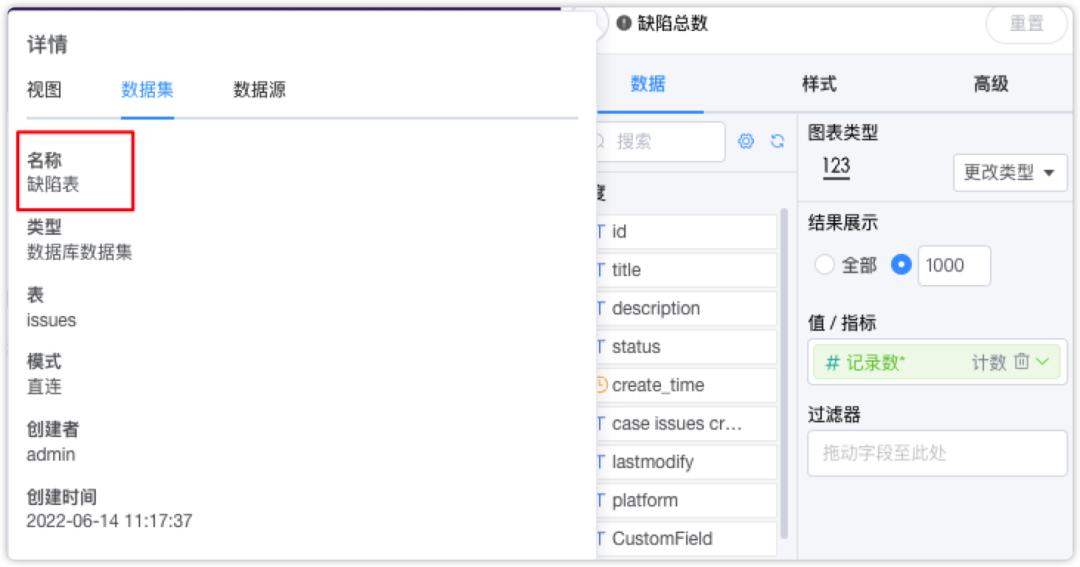Select the lastmodify field

pyautogui.click(x=686, y=462)
